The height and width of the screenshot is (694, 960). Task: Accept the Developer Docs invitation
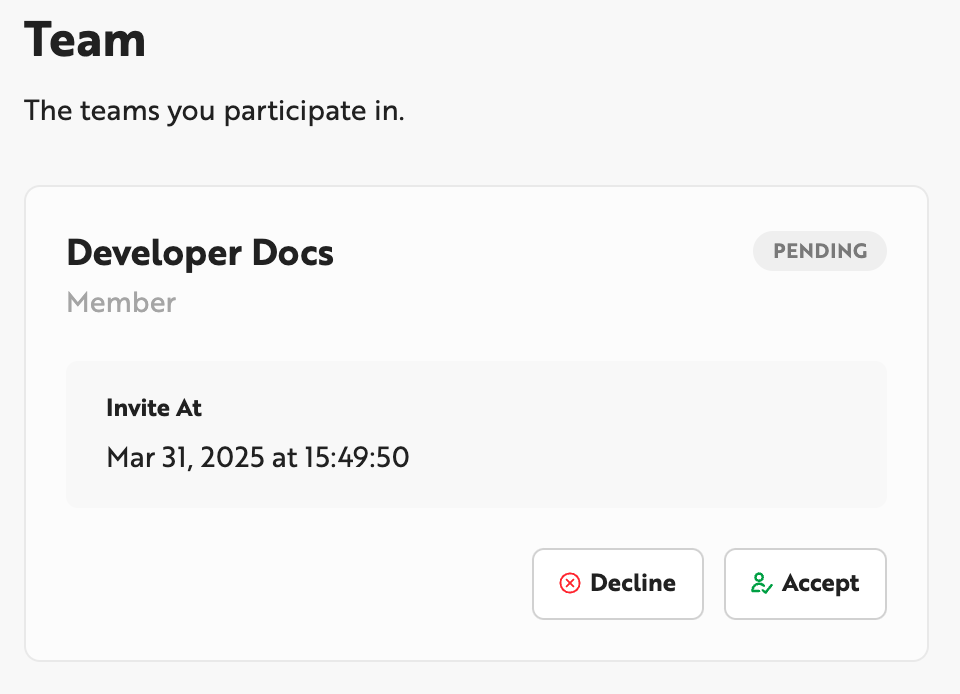point(805,583)
